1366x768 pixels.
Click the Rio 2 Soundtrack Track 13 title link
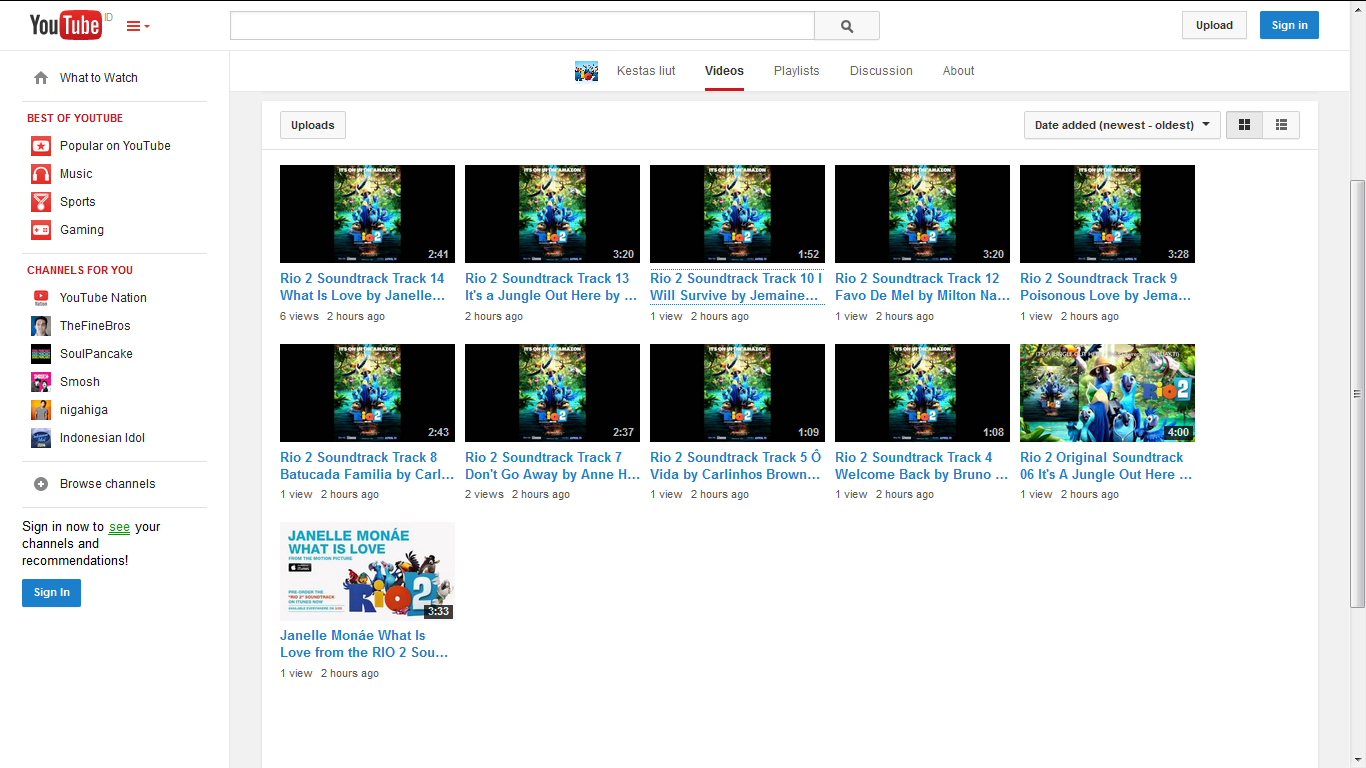pos(551,287)
